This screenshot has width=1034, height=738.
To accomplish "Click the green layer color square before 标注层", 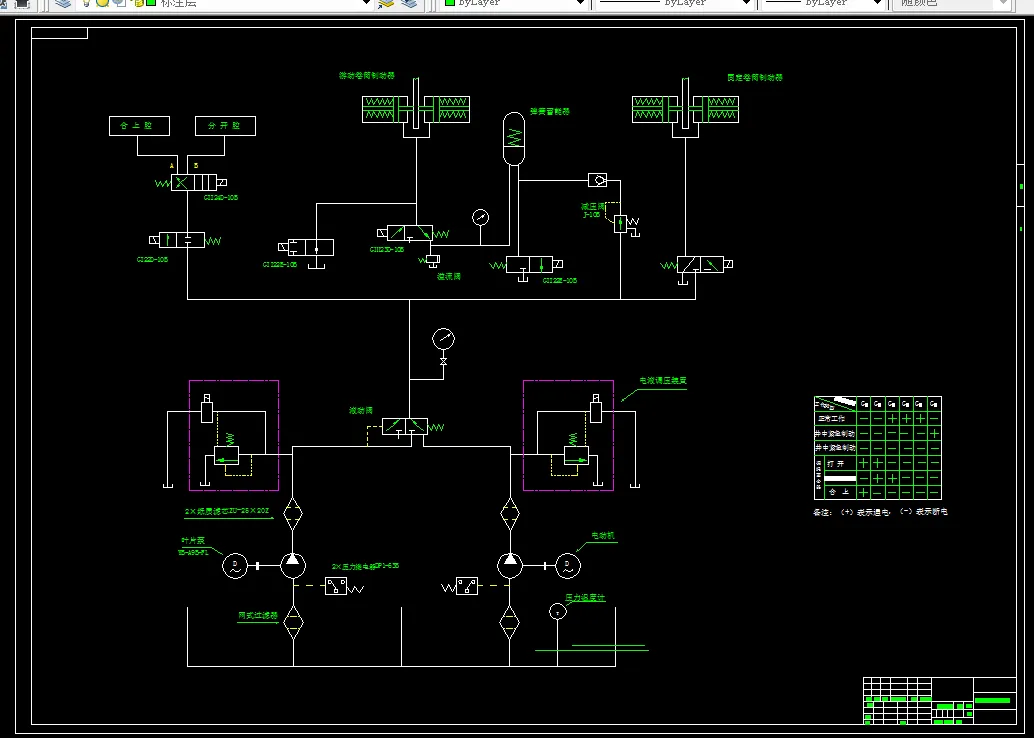I will pos(151,3).
